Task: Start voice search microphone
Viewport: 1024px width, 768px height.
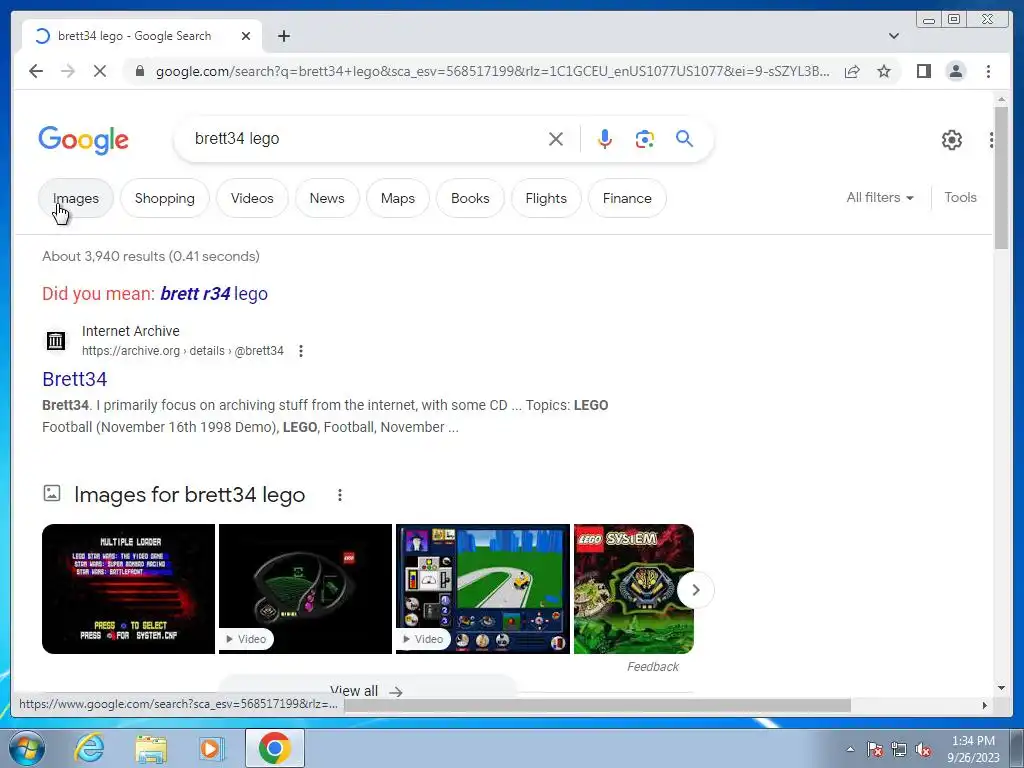Action: (x=605, y=138)
